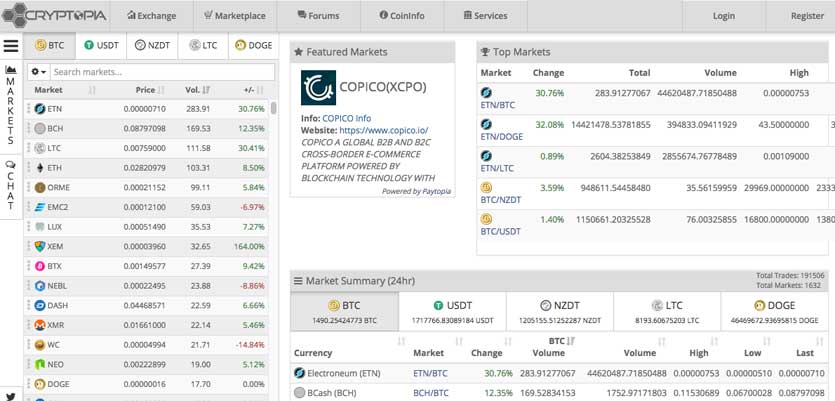The width and height of the screenshot is (835, 401).
Task: Click the Login button
Action: click(x=723, y=16)
